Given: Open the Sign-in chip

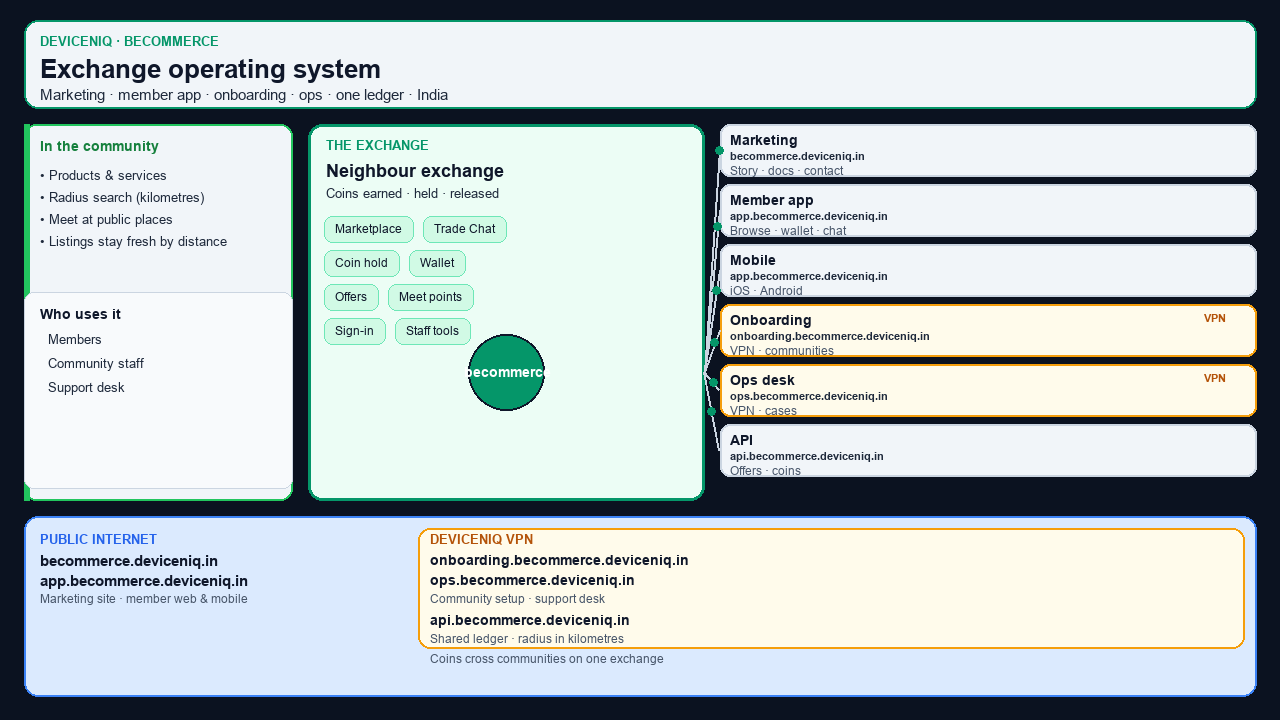Looking at the screenshot, I should click(x=354, y=331).
